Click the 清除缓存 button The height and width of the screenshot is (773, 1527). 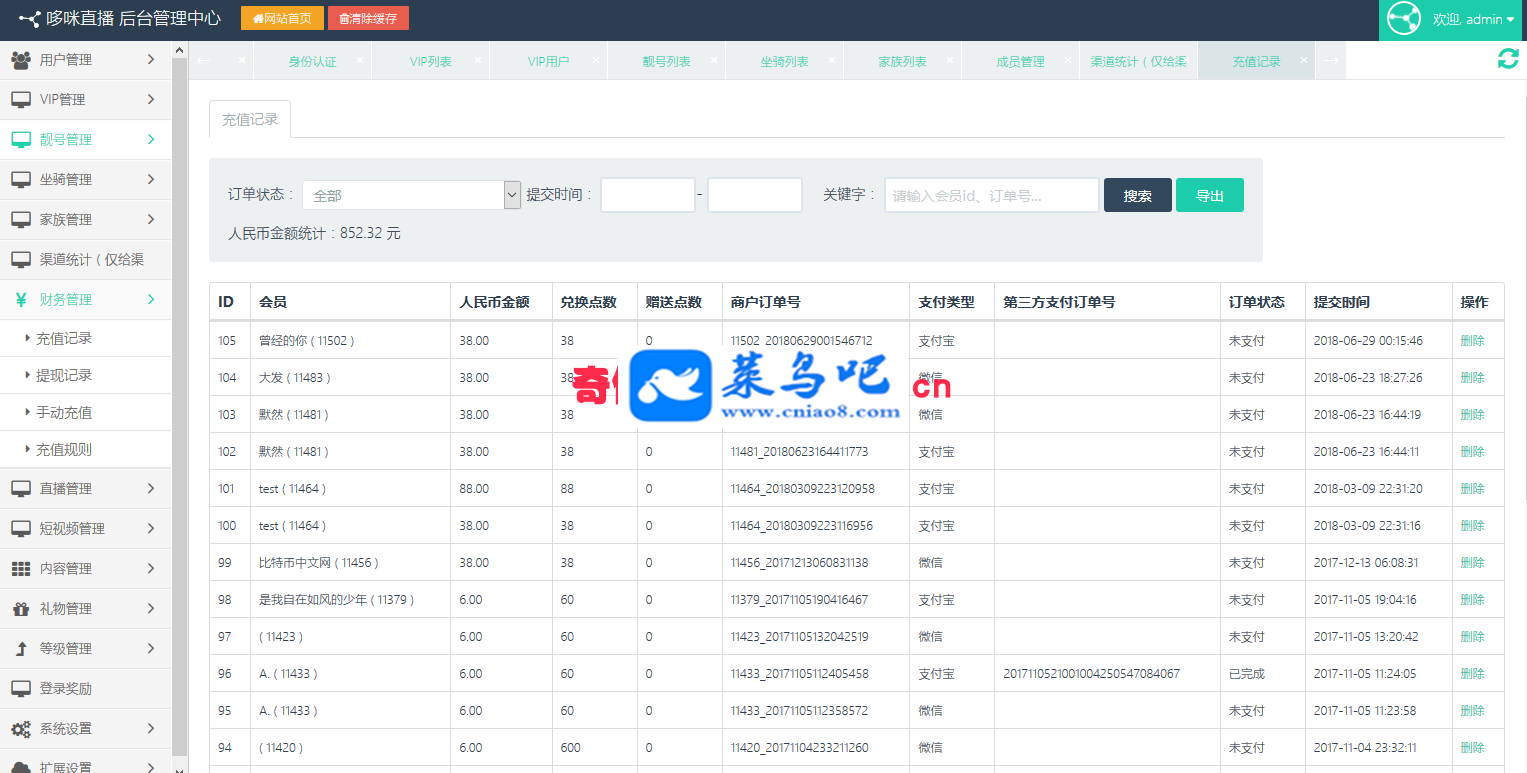pyautogui.click(x=368, y=18)
